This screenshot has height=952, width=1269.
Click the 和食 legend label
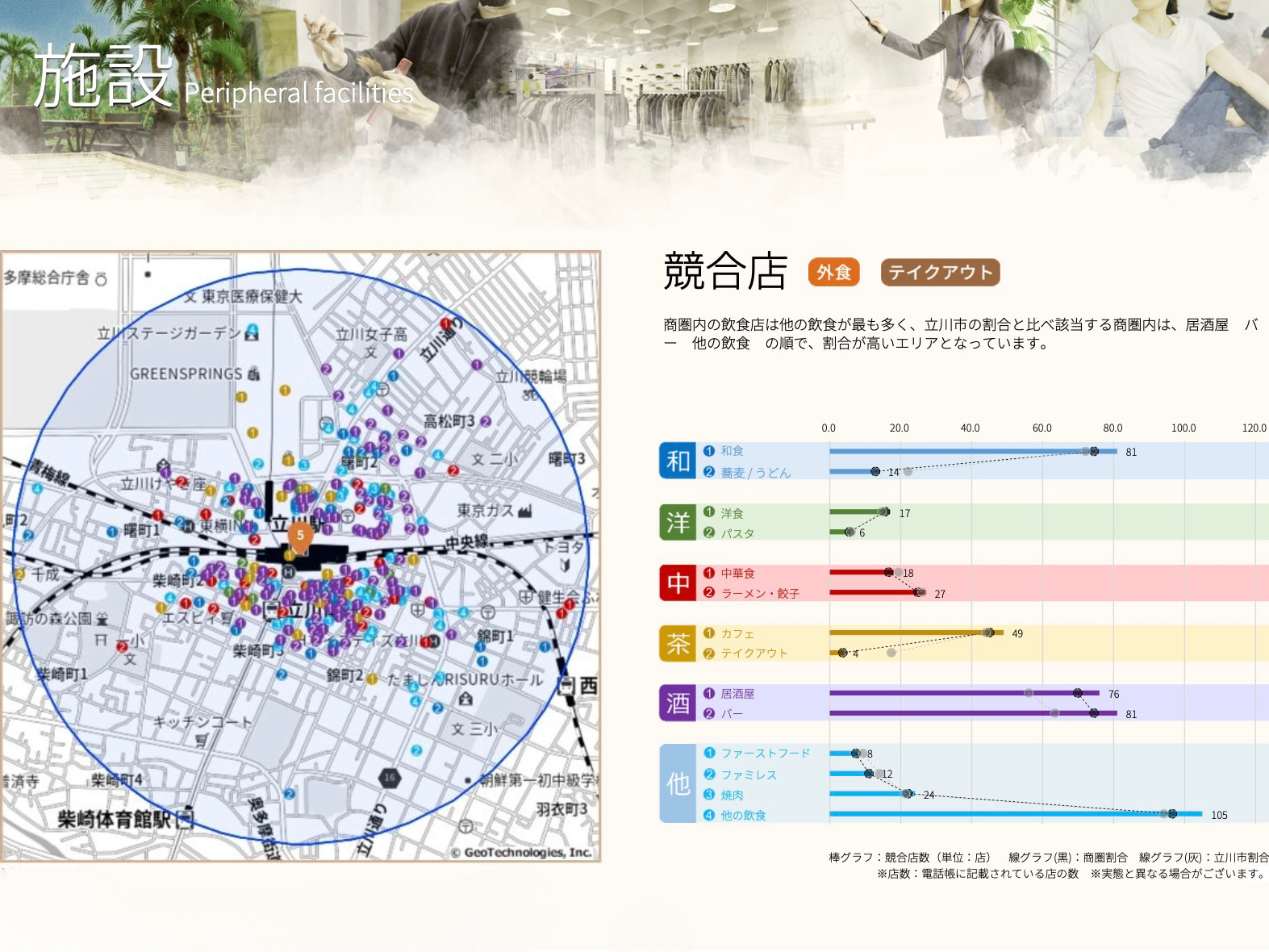732,451
